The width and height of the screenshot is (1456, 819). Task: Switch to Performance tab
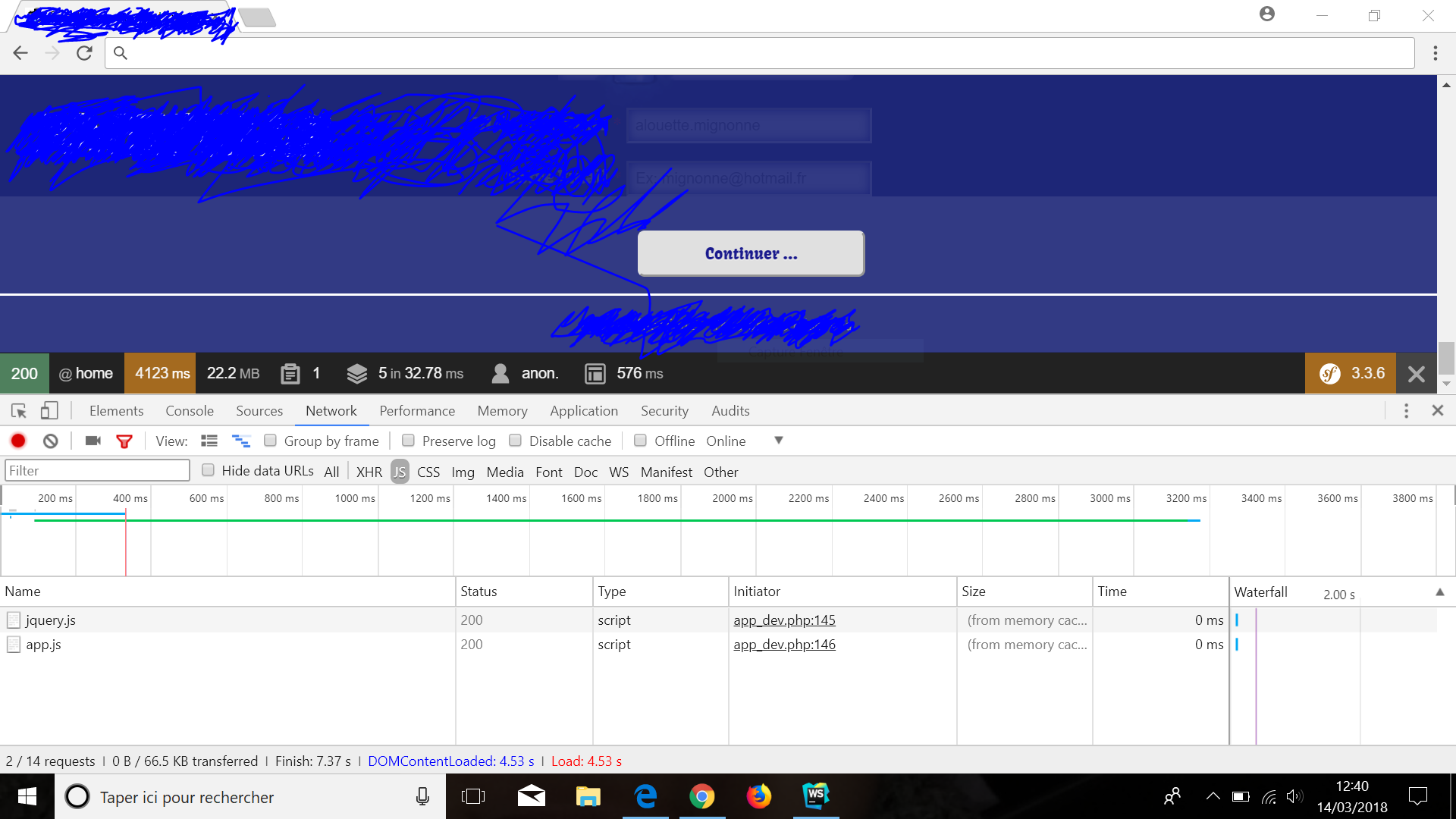click(417, 411)
